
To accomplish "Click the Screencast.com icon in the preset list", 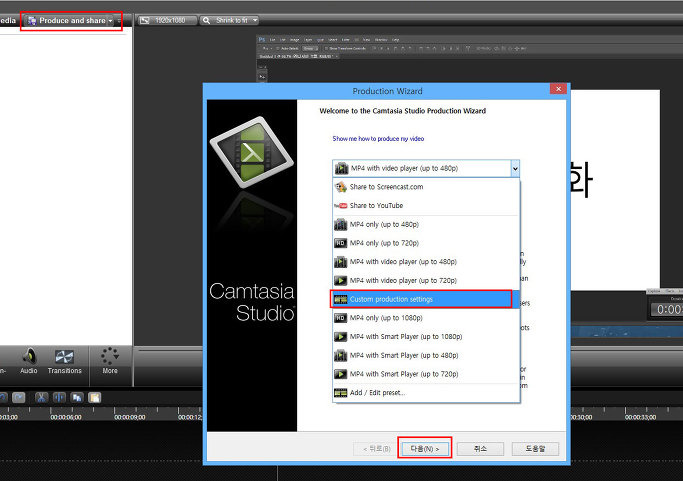I will pos(340,187).
